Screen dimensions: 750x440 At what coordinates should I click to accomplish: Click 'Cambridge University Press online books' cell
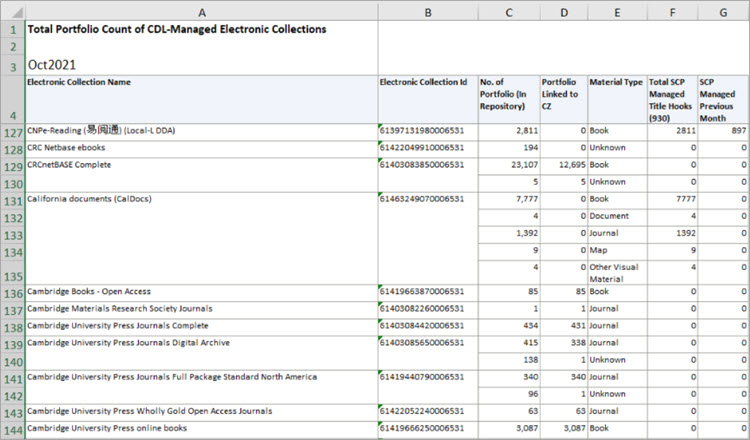click(201, 430)
